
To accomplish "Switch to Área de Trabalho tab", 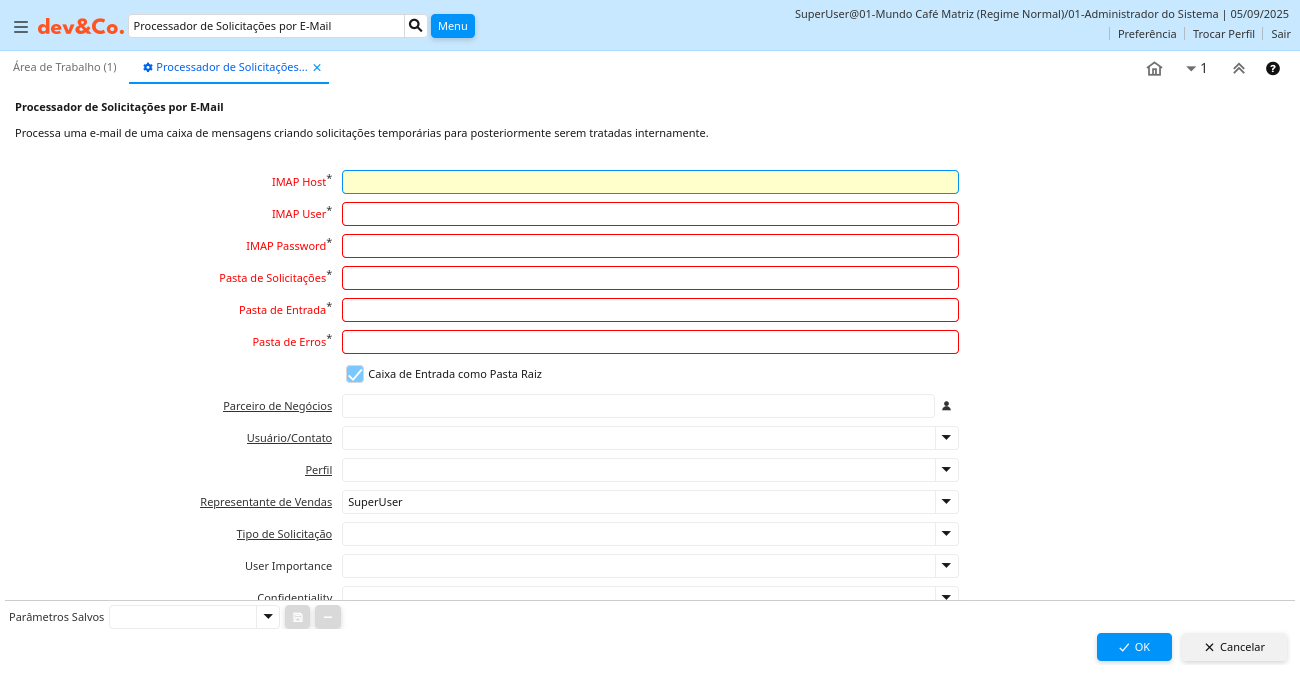I will coord(64,67).
